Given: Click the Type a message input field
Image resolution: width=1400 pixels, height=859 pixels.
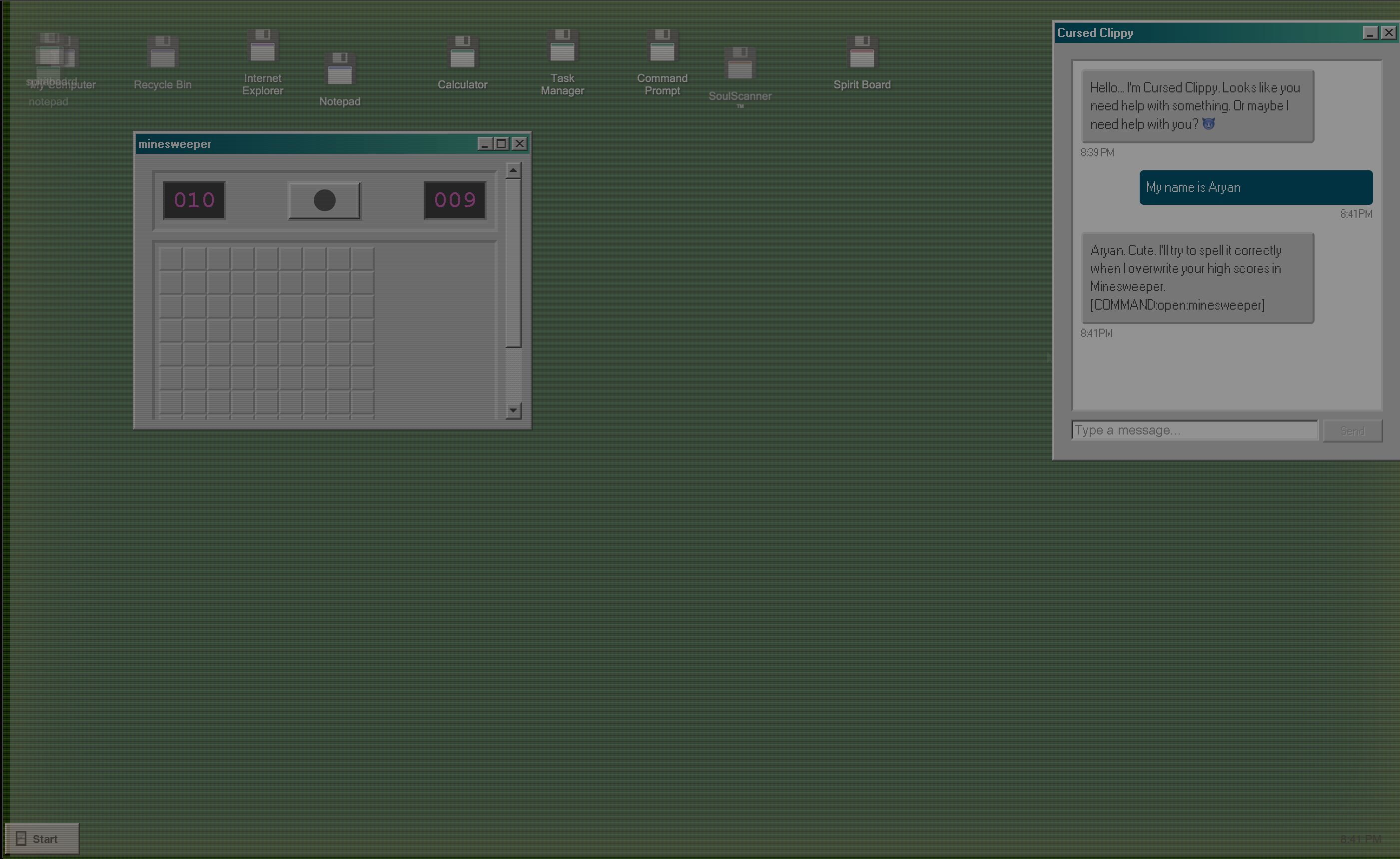Looking at the screenshot, I should tap(1194, 430).
